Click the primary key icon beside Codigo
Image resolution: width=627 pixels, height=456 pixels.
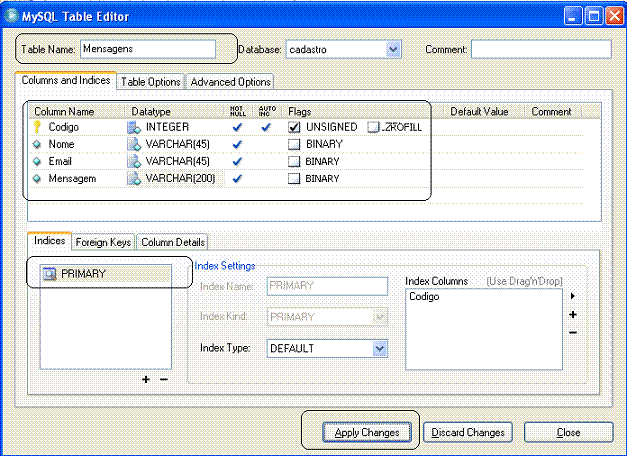(37, 126)
